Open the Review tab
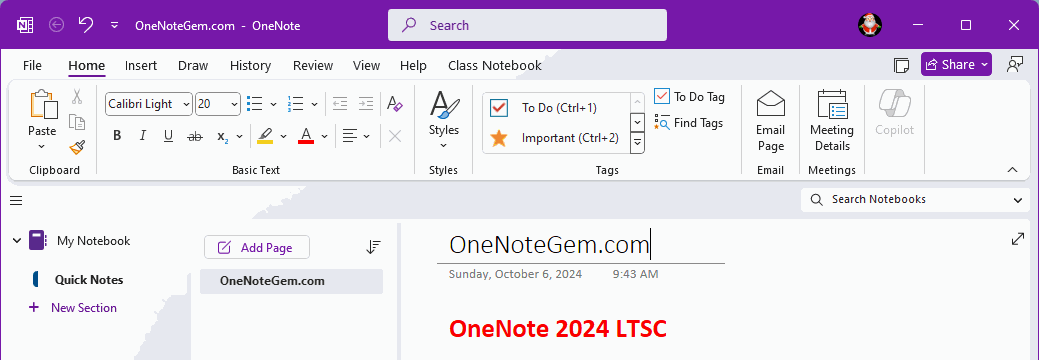The height and width of the screenshot is (360, 1039). tap(313, 65)
